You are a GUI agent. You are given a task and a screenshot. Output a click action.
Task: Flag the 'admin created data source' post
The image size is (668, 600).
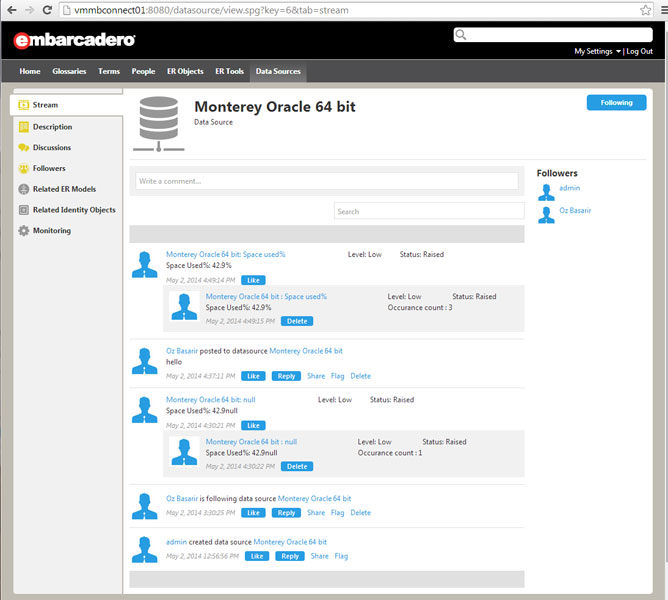click(x=341, y=556)
